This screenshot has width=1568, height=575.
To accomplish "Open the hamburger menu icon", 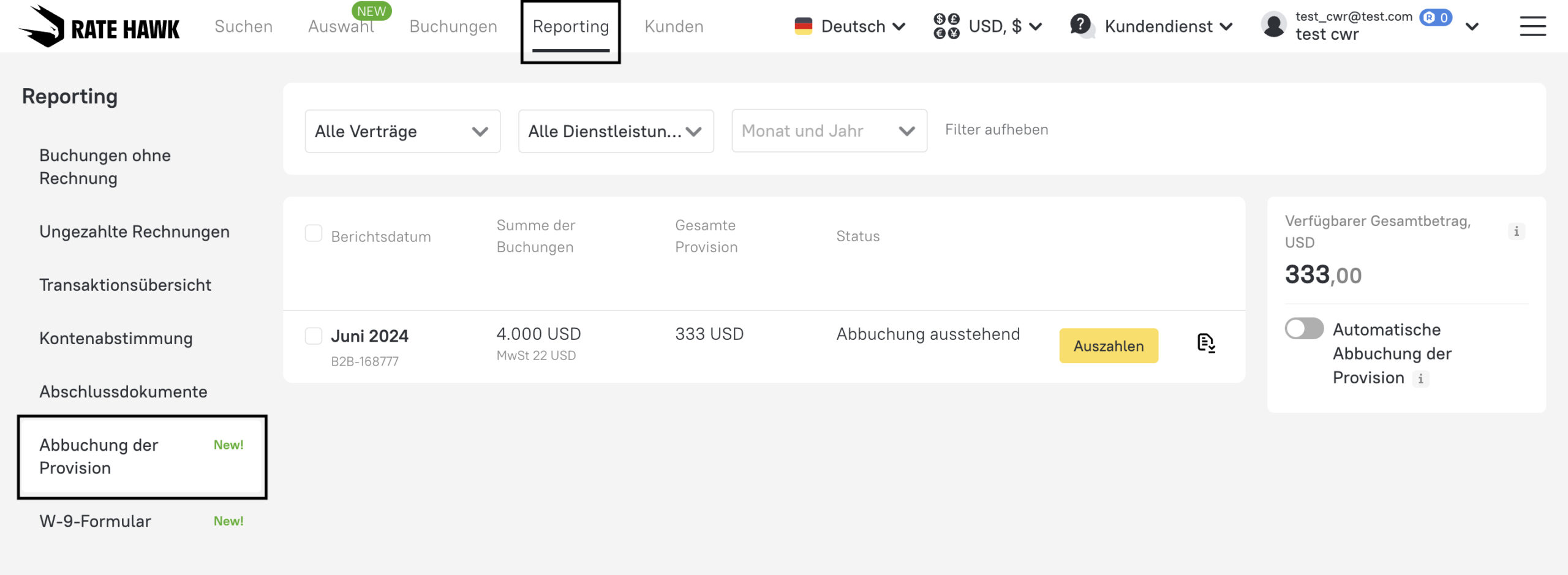I will point(1532,26).
